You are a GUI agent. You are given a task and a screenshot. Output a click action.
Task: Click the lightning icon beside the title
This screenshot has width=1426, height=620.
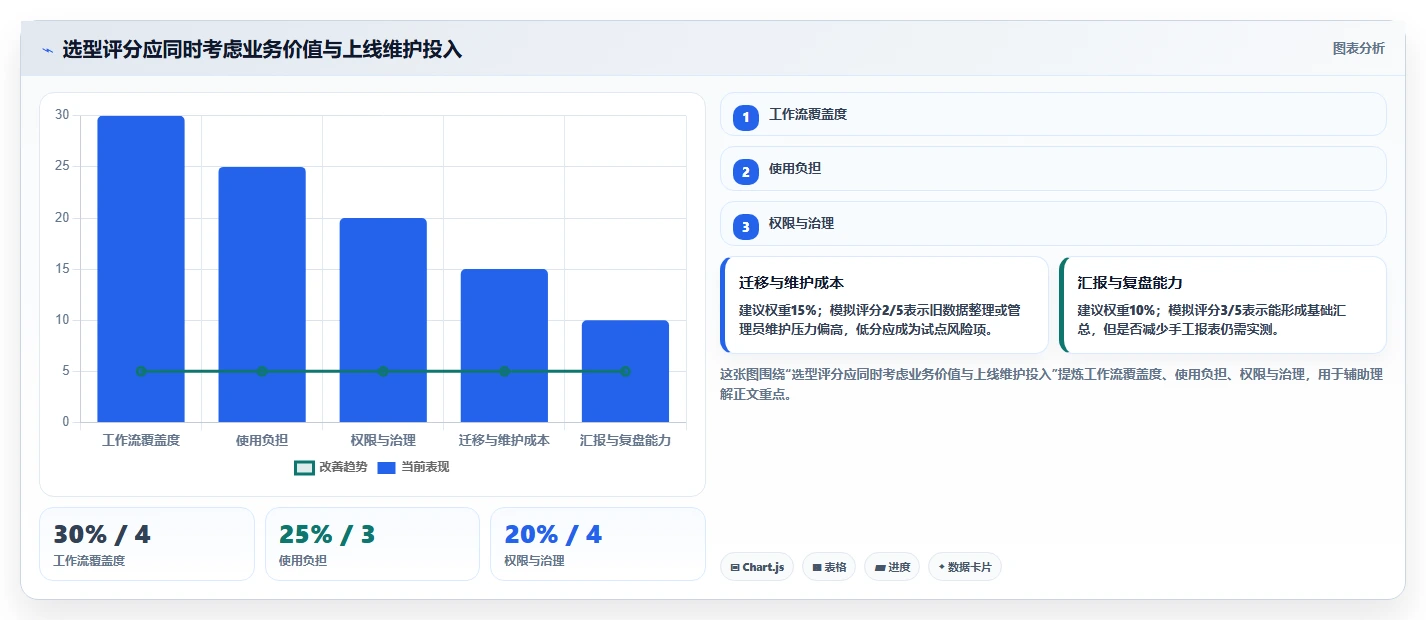tap(47, 50)
